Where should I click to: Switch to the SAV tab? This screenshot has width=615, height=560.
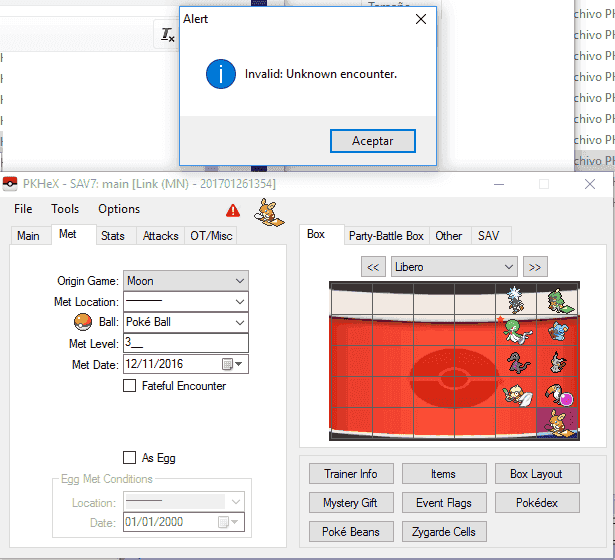[x=489, y=236]
